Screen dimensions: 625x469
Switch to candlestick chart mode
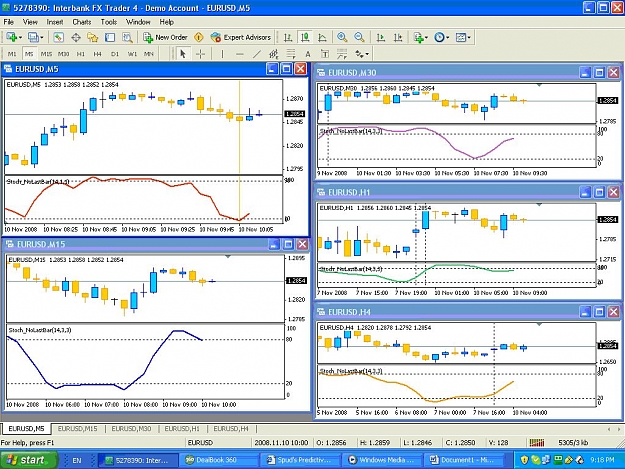pos(305,37)
